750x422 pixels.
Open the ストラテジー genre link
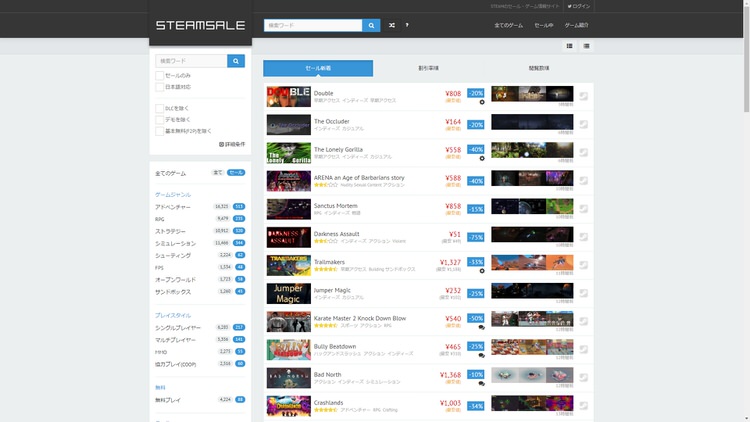[170, 232]
